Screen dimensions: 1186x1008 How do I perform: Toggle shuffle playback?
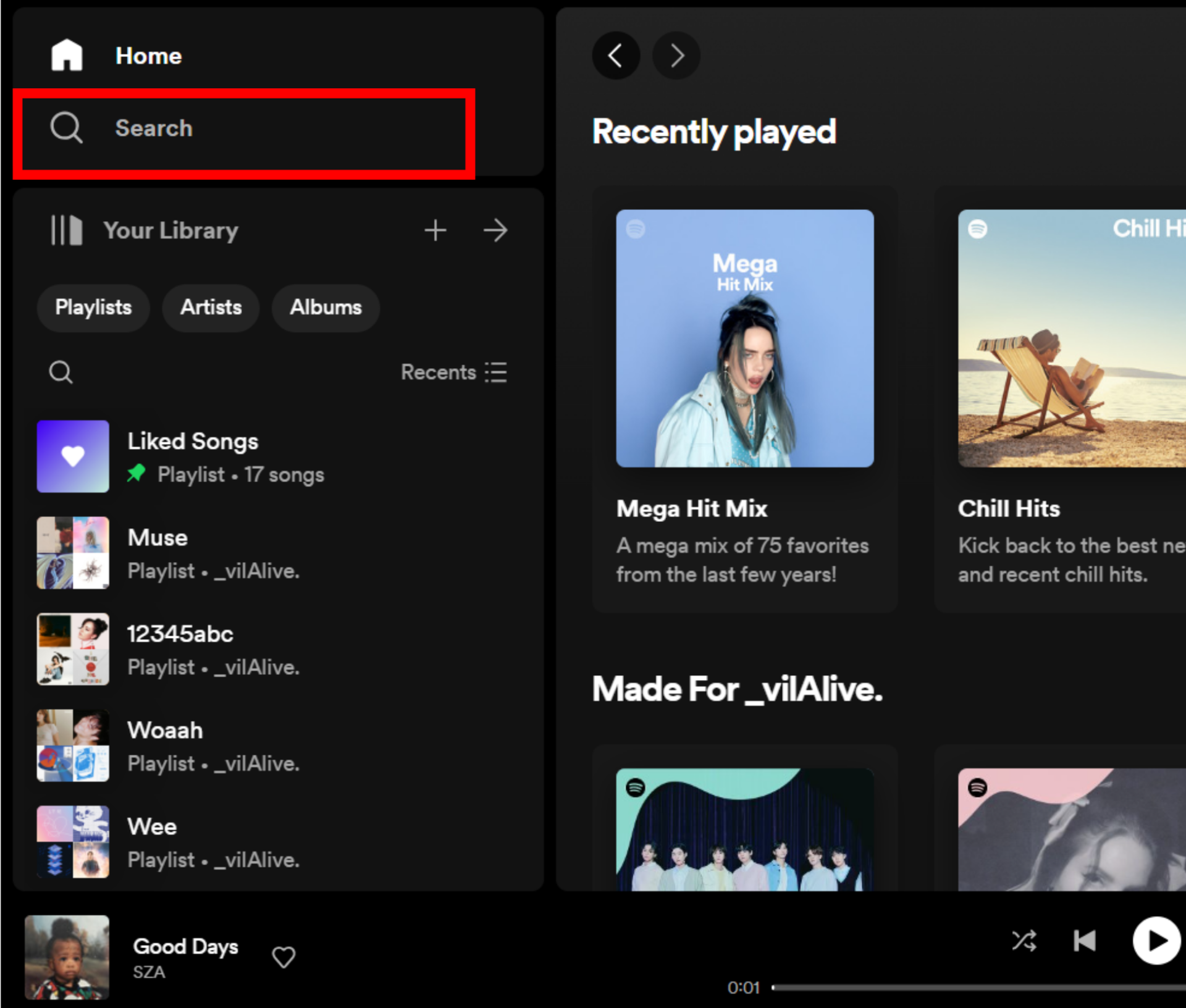(x=1024, y=941)
